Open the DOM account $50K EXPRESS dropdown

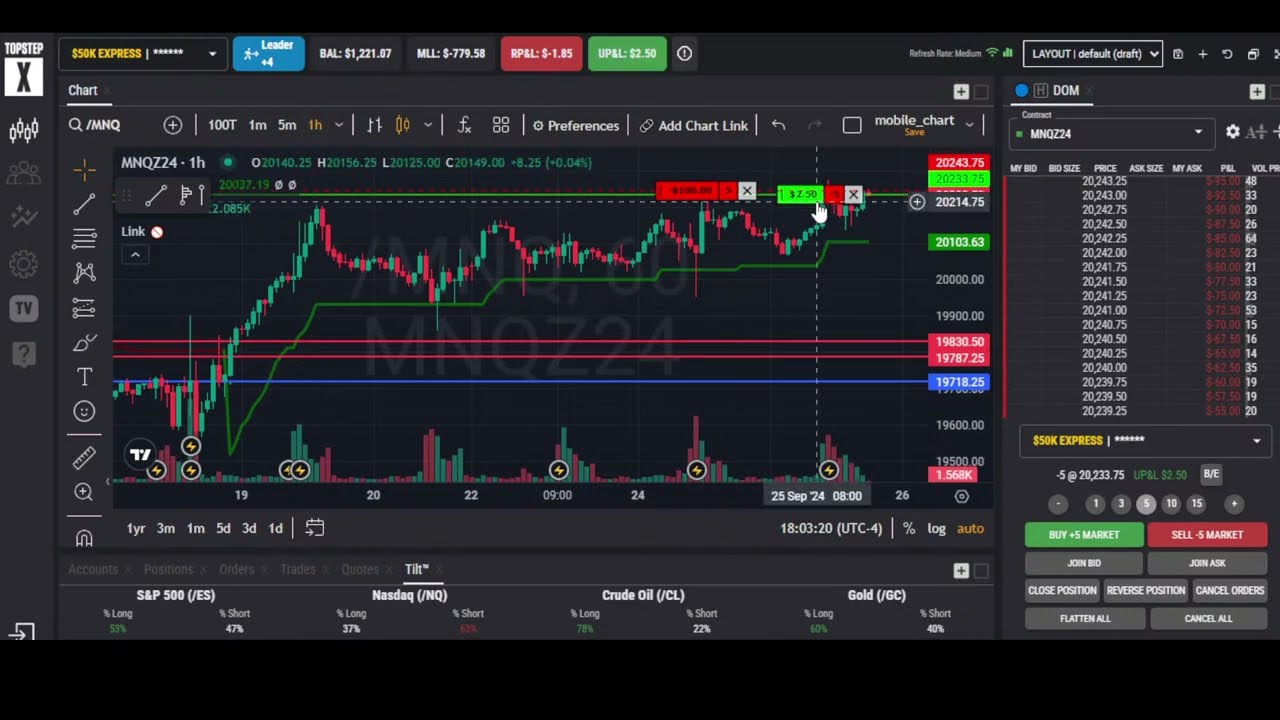pyautogui.click(x=1145, y=441)
